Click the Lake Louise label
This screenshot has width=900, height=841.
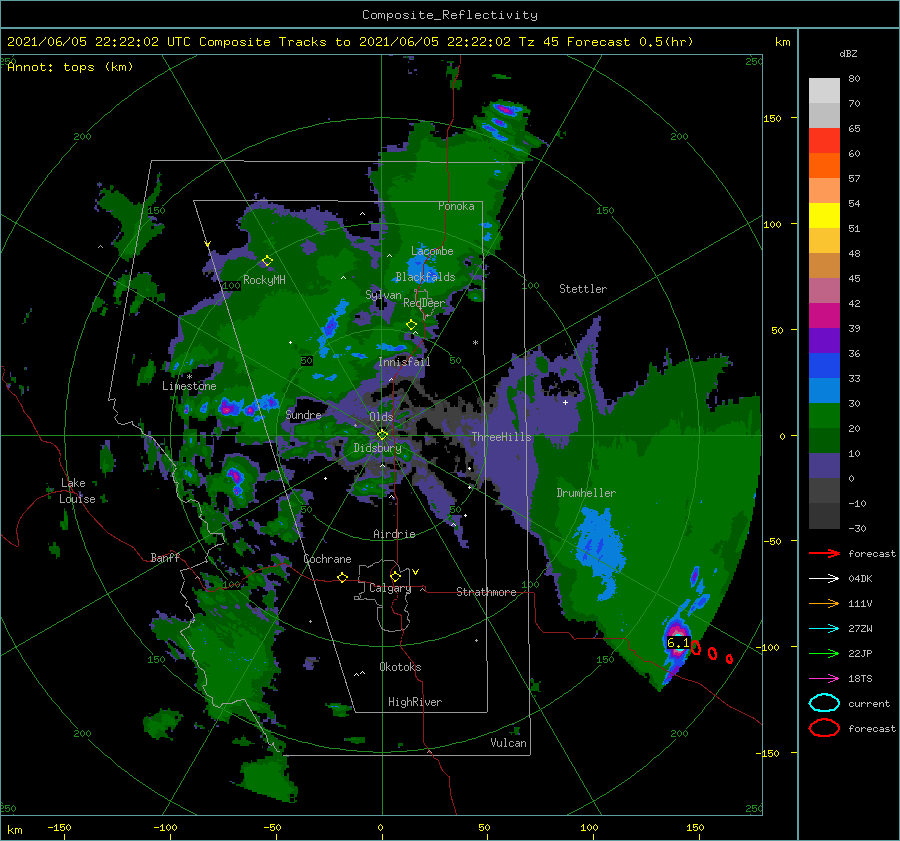tap(77, 491)
